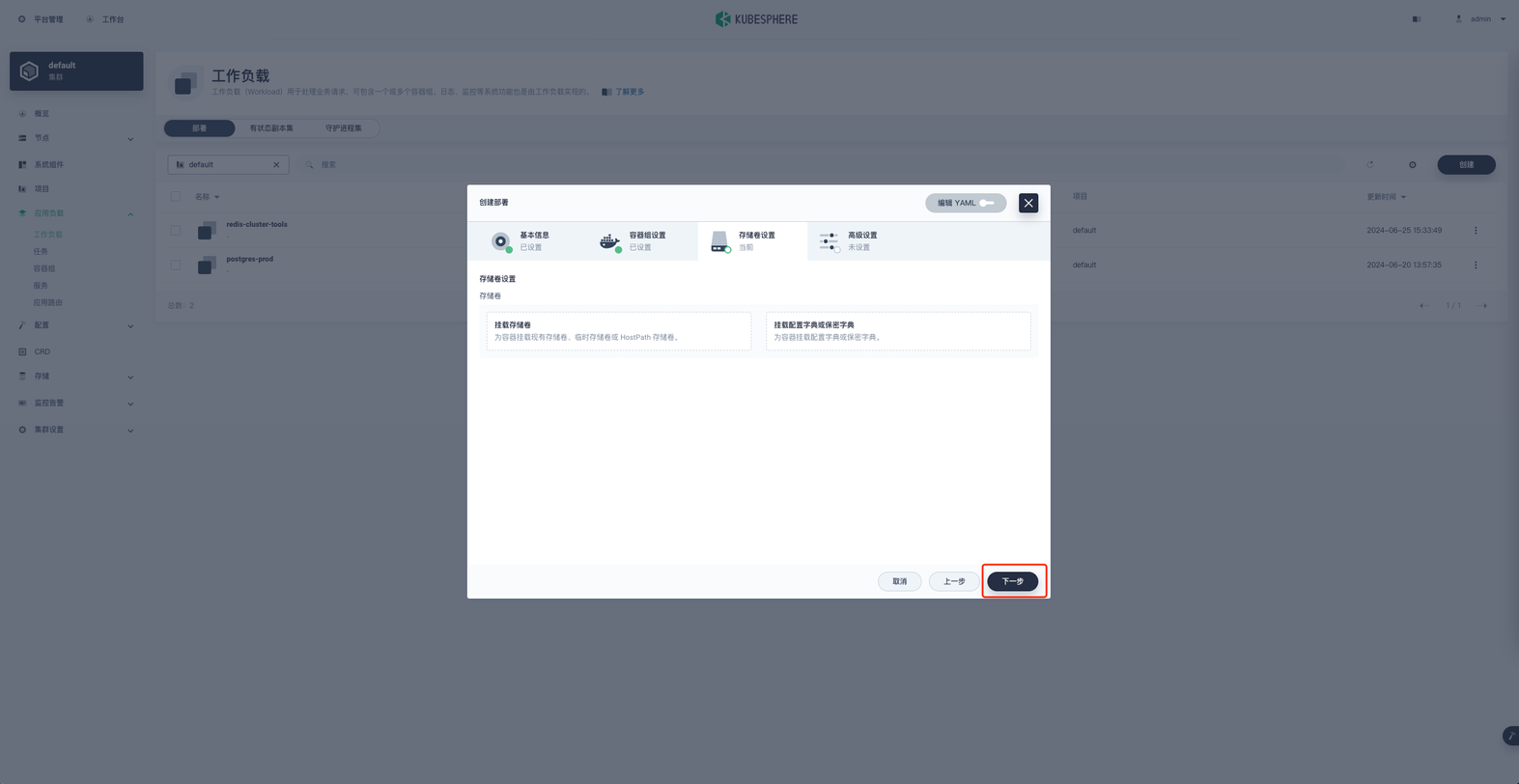Toggle the select-all checkbox in table header
1519x784 pixels.
coord(176,197)
